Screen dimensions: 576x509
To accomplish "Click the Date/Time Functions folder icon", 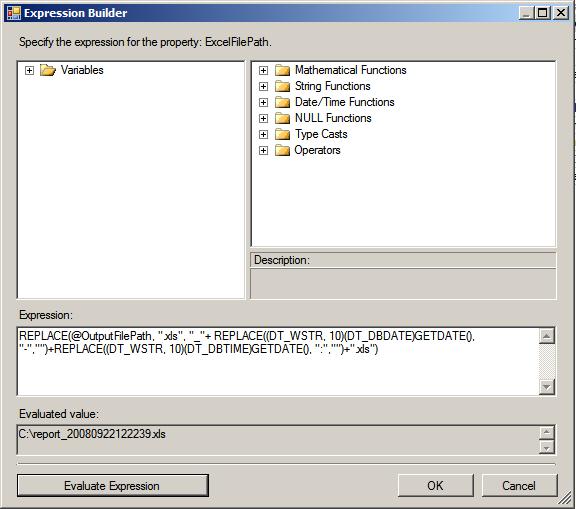I will tap(282, 102).
